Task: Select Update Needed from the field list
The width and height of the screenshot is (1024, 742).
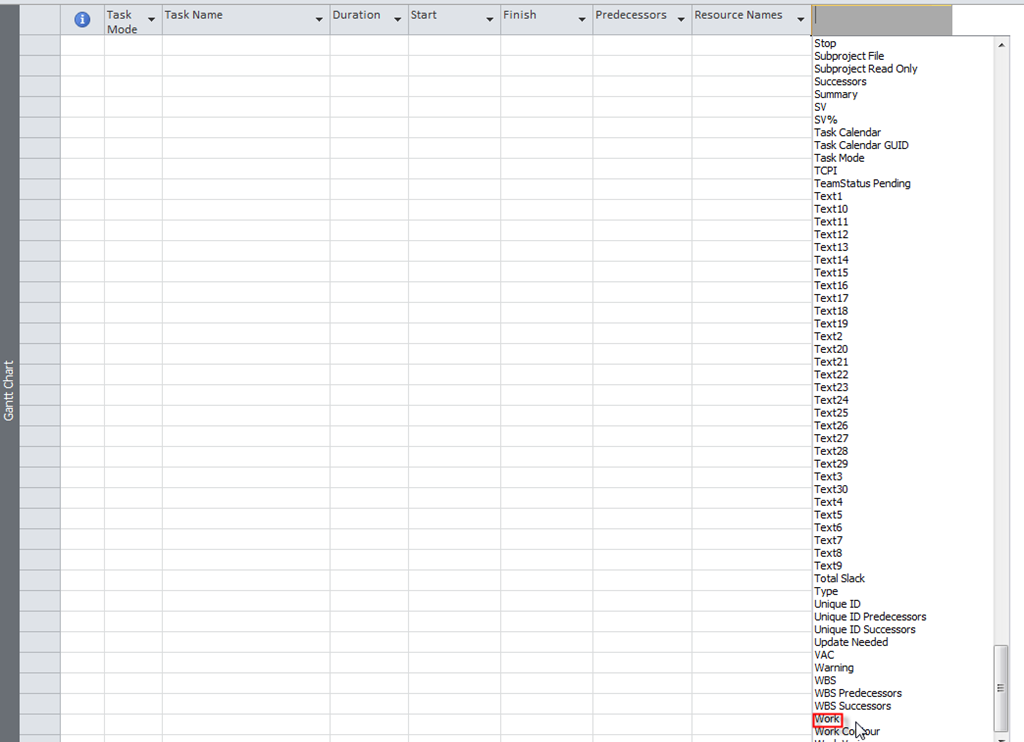Action: pos(850,642)
